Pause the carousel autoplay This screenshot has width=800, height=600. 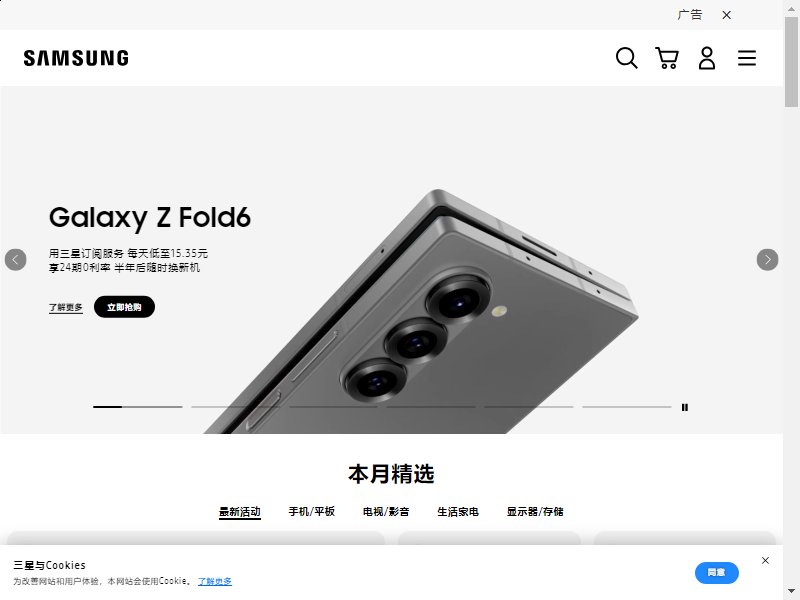(685, 407)
